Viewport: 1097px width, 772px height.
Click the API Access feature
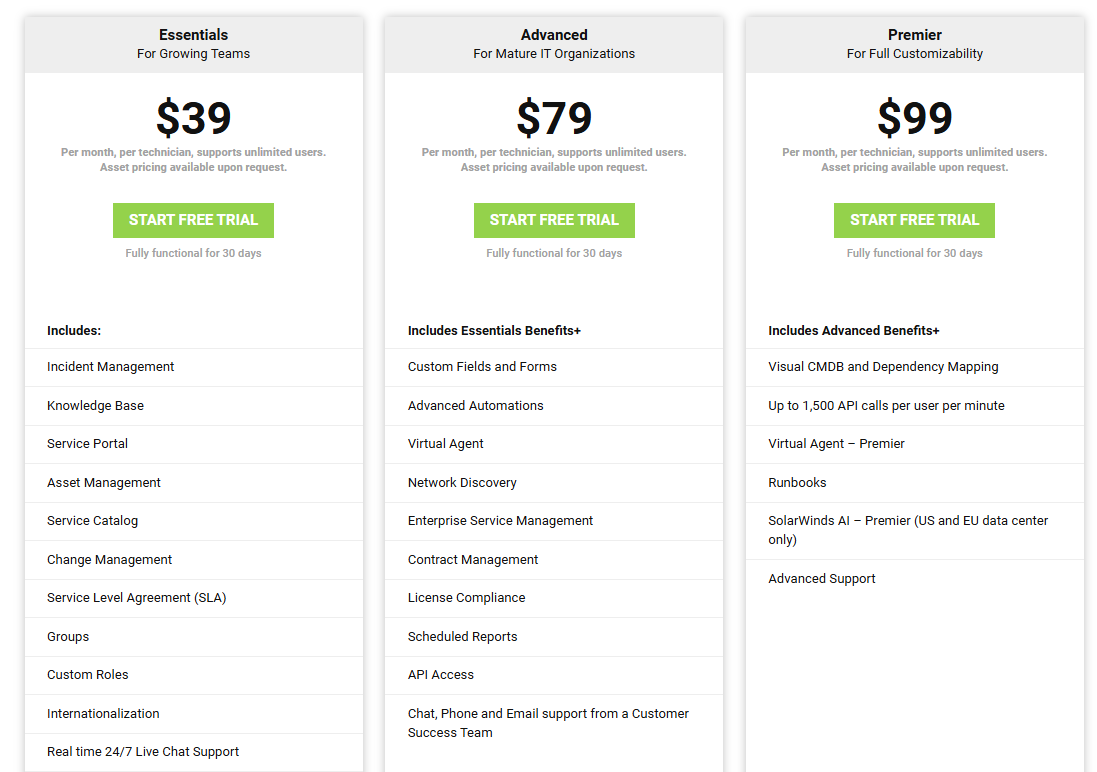[x=441, y=675]
